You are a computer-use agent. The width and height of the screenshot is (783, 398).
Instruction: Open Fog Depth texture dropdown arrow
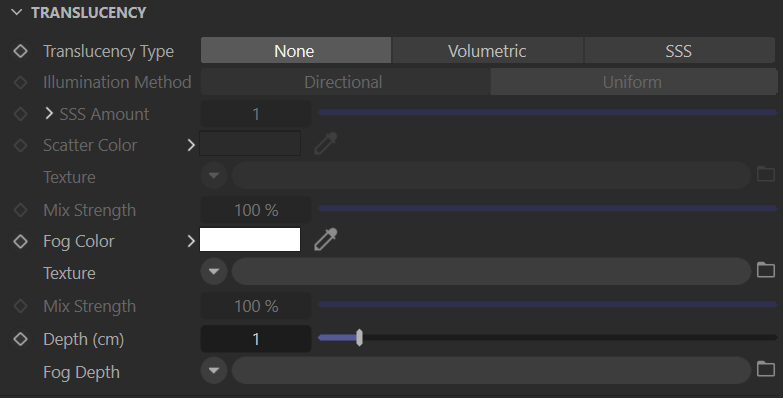click(214, 370)
